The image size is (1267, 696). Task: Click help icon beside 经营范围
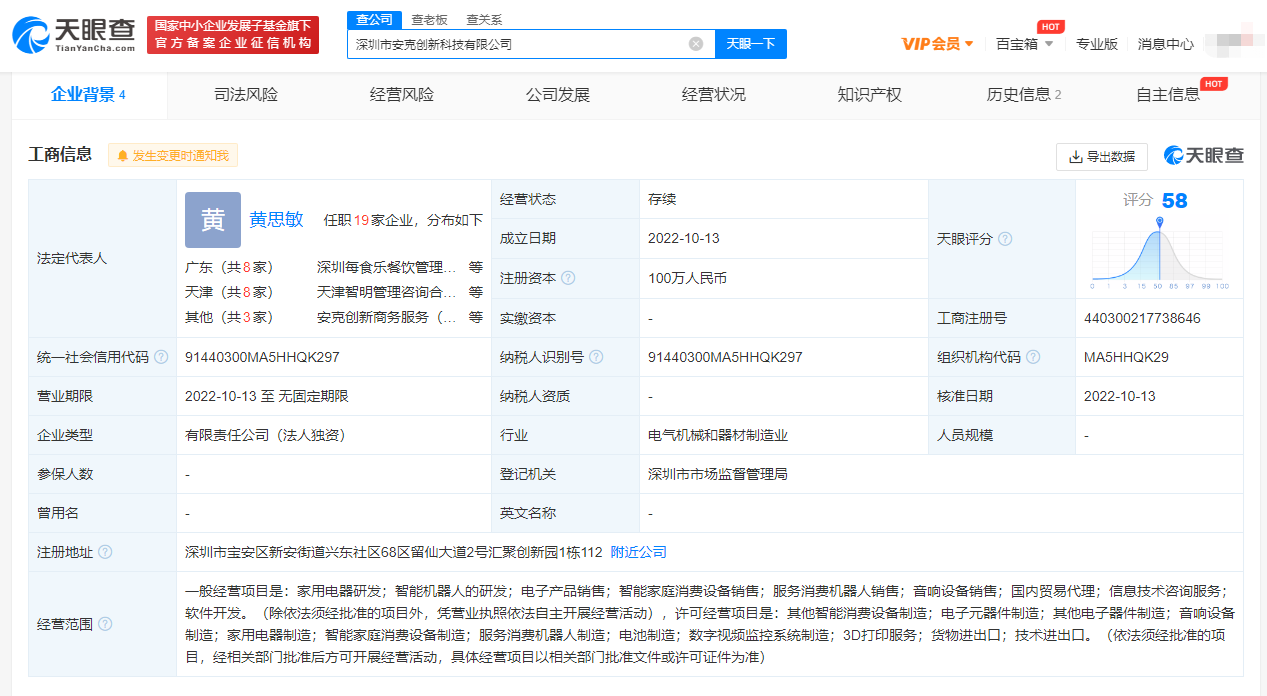click(105, 624)
